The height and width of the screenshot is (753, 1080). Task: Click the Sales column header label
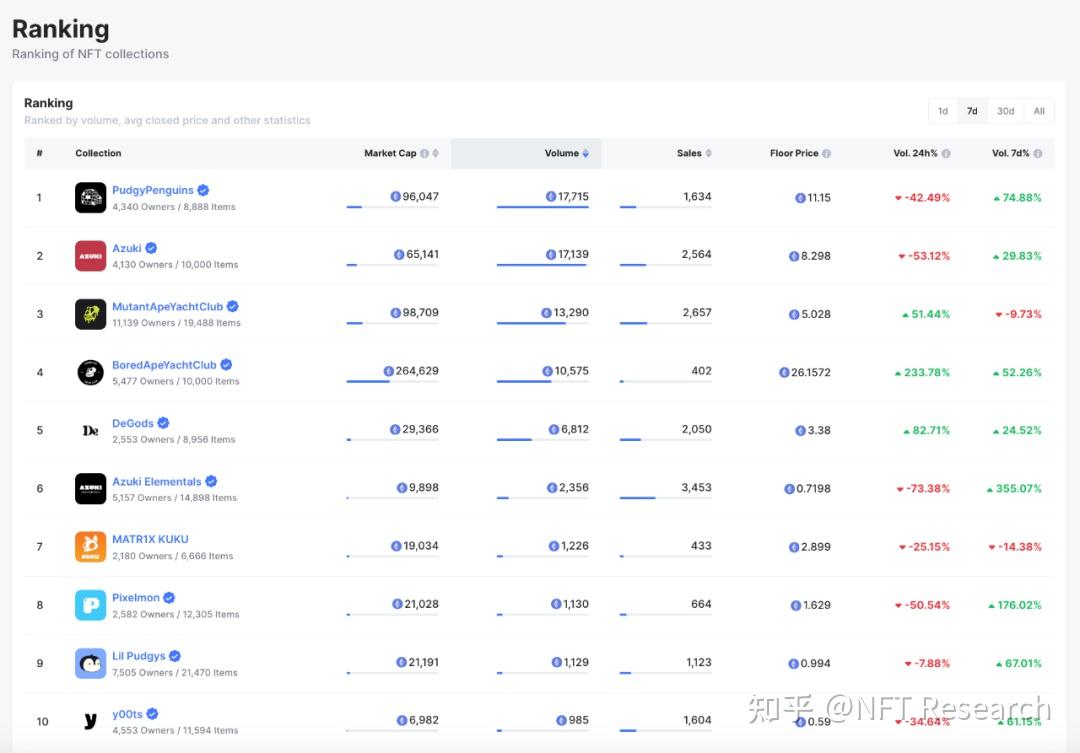689,154
